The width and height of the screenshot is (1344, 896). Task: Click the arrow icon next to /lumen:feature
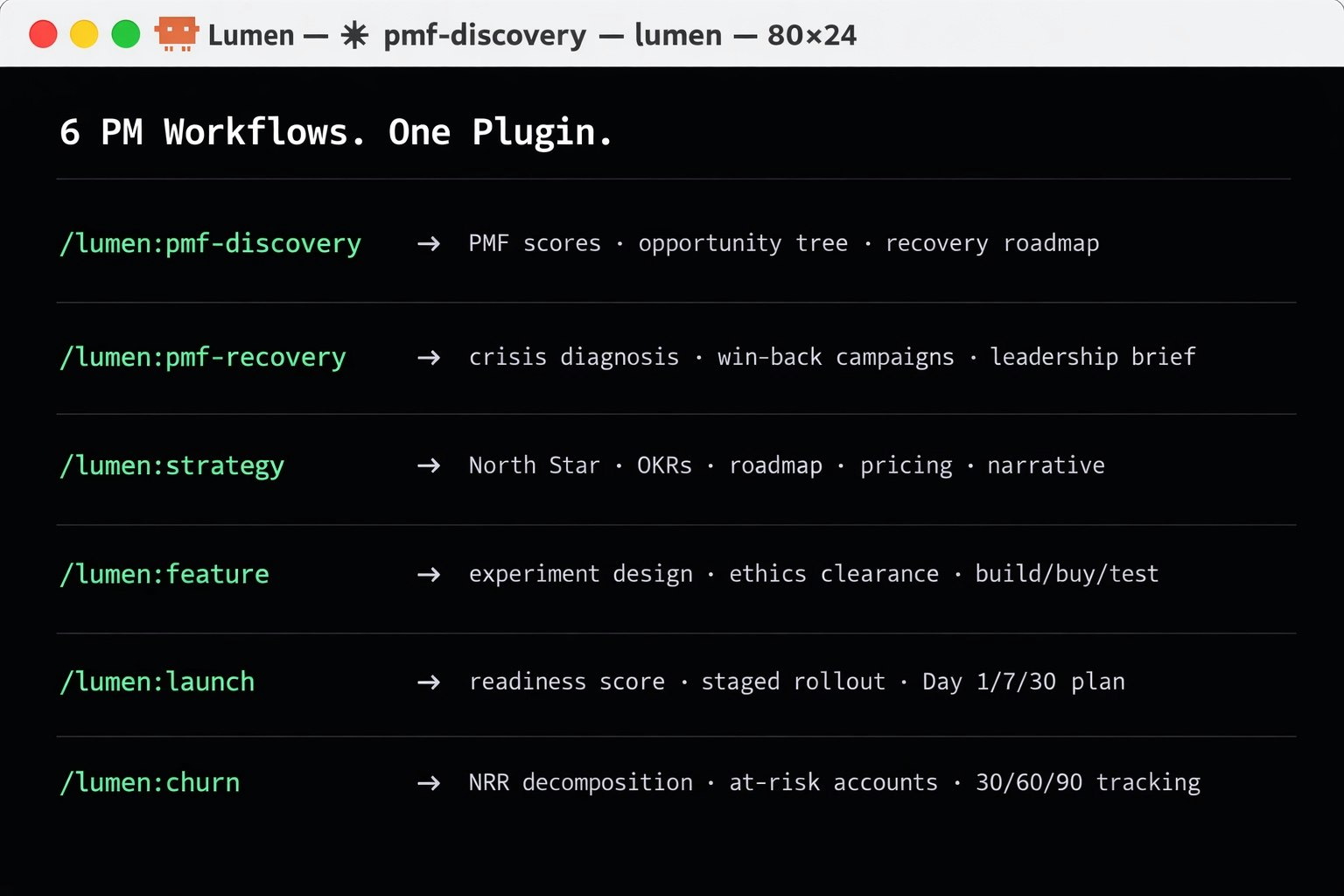pyautogui.click(x=428, y=575)
